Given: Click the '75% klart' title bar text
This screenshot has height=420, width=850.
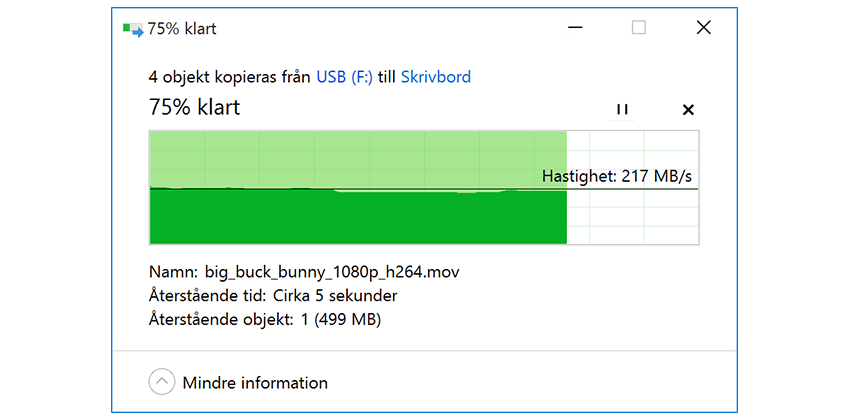Looking at the screenshot, I should (x=182, y=29).
